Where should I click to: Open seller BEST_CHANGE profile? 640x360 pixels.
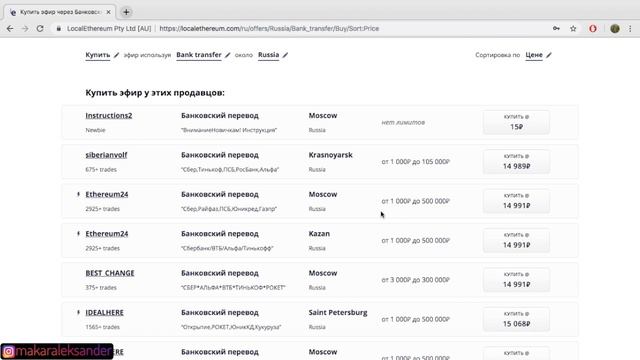[110, 273]
